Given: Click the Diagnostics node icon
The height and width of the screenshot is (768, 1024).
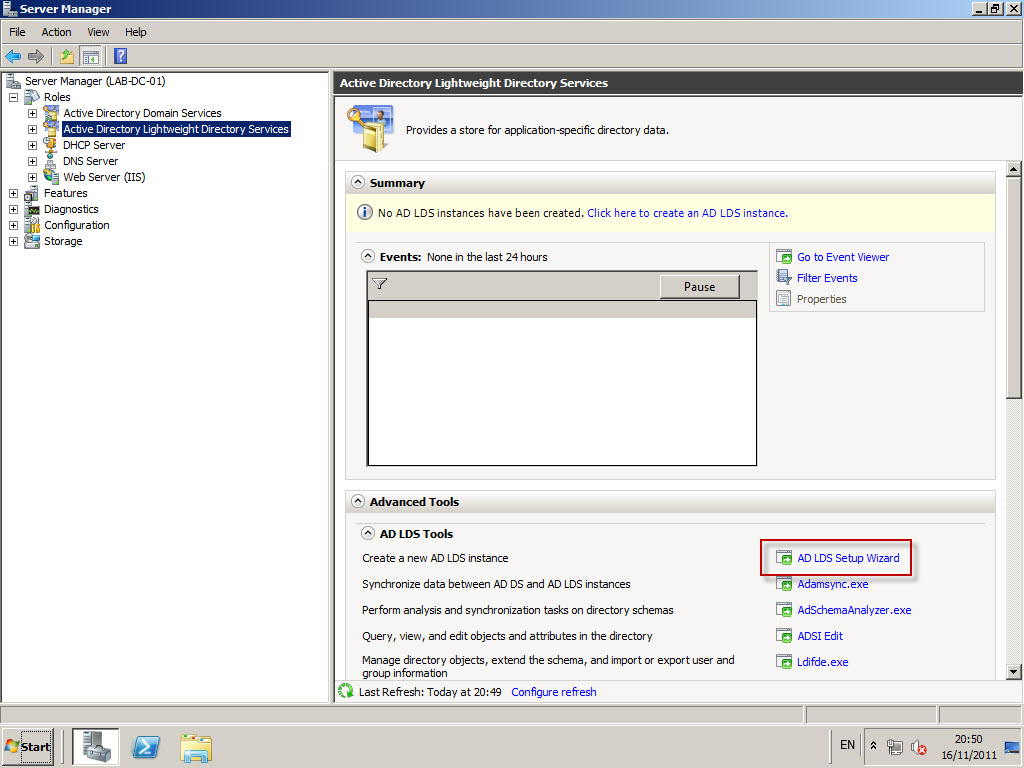Looking at the screenshot, I should [x=32, y=209].
